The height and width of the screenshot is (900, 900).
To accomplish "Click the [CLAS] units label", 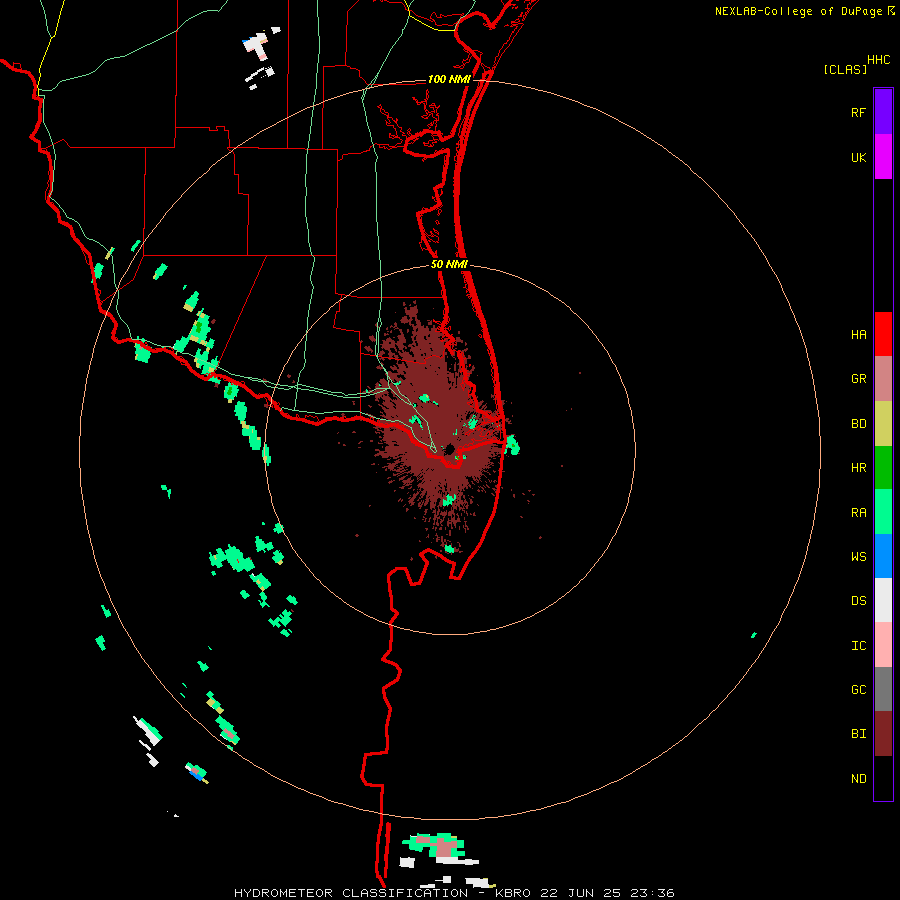I will 845,69.
